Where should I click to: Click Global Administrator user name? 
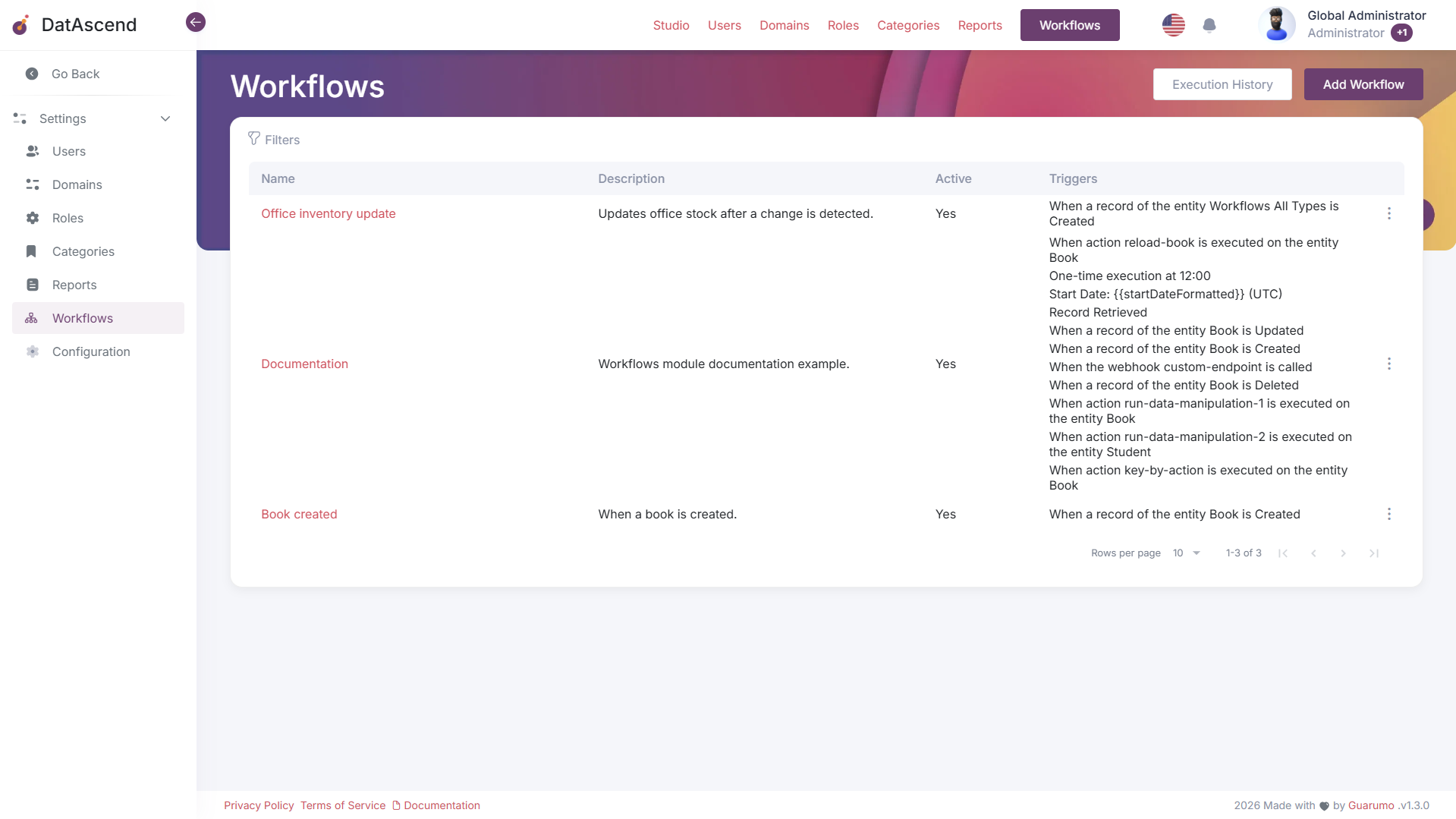click(x=1366, y=15)
